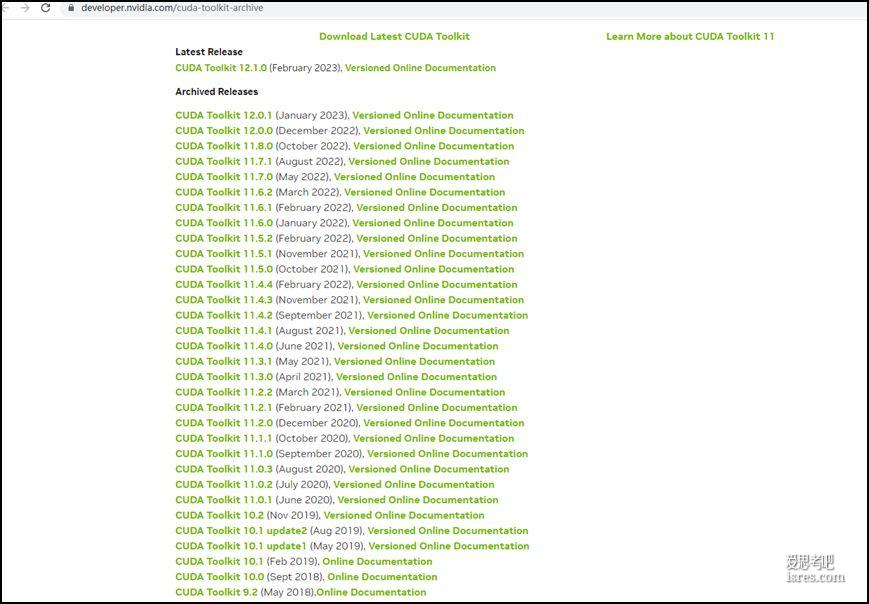869x604 pixels.
Task: Open CUDA Toolkit 10.1 Feb 2019 link
Action: [x=219, y=561]
